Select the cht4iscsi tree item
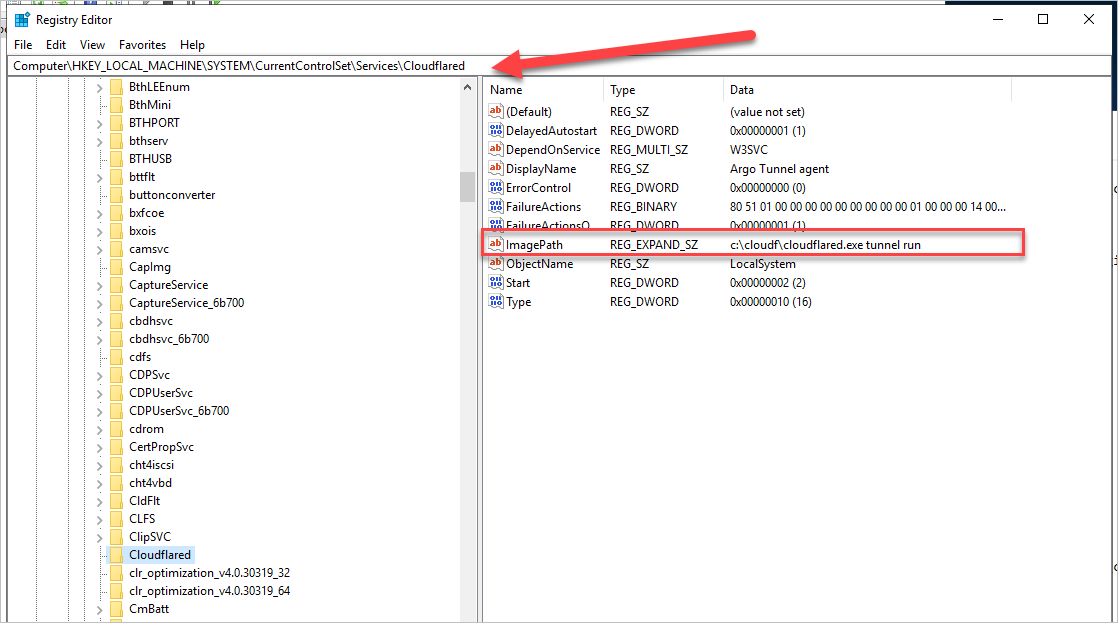Screen dimensions: 1118x623 [151, 465]
